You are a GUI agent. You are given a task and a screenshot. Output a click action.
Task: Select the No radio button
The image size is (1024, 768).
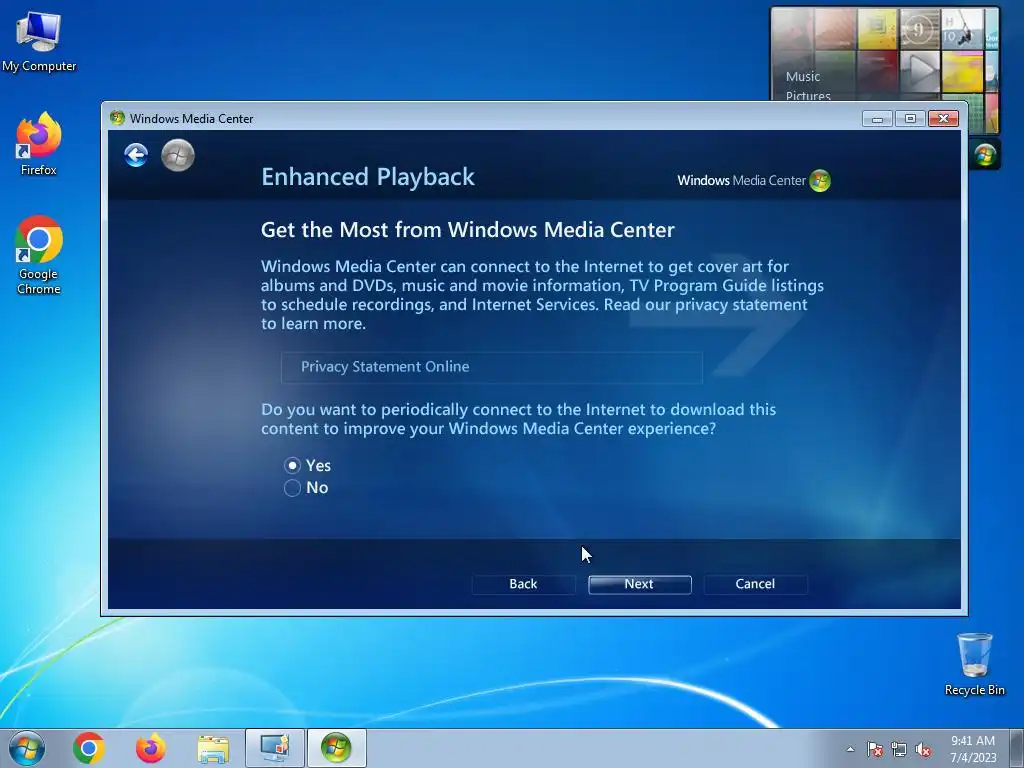[x=292, y=488]
